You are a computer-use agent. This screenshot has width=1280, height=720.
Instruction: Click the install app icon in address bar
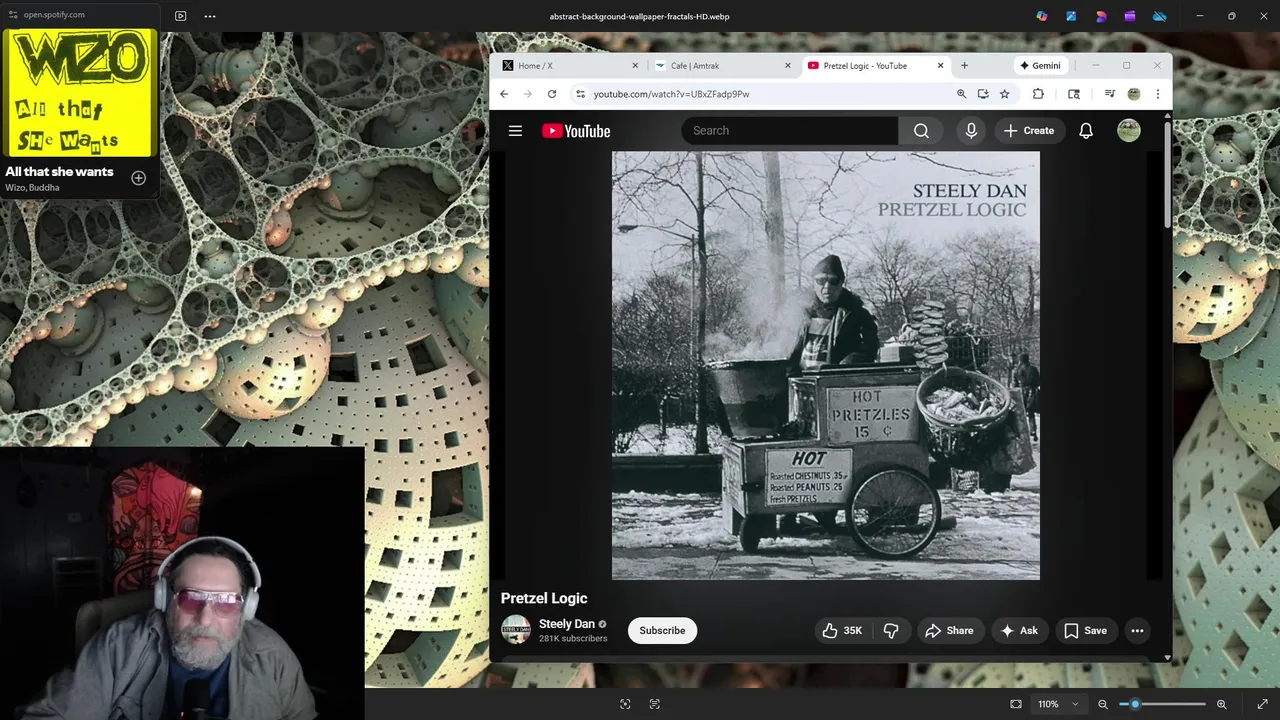point(983,94)
